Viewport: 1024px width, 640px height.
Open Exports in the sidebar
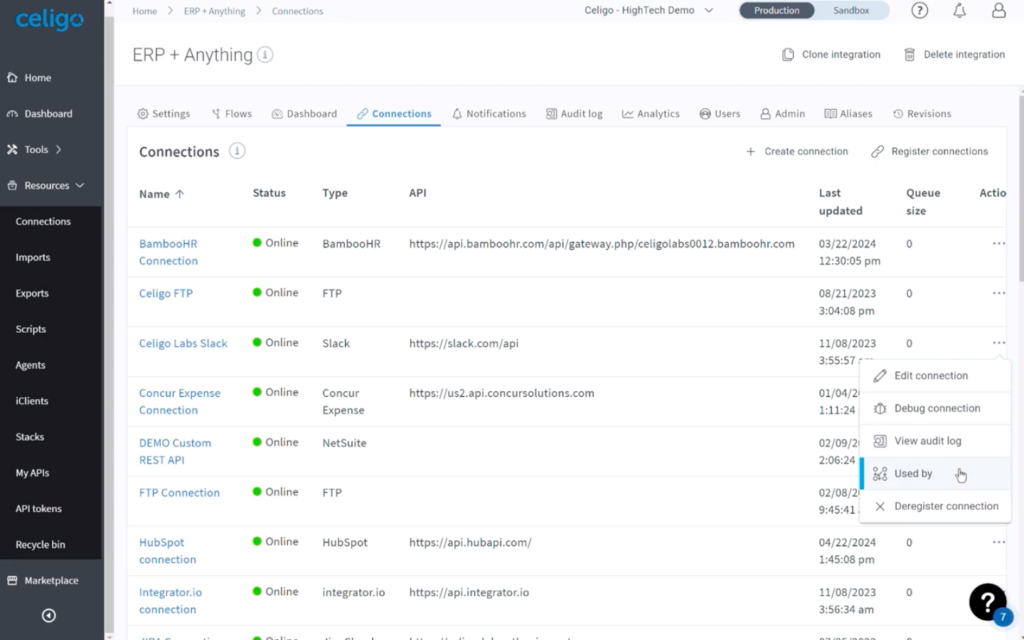click(32, 293)
